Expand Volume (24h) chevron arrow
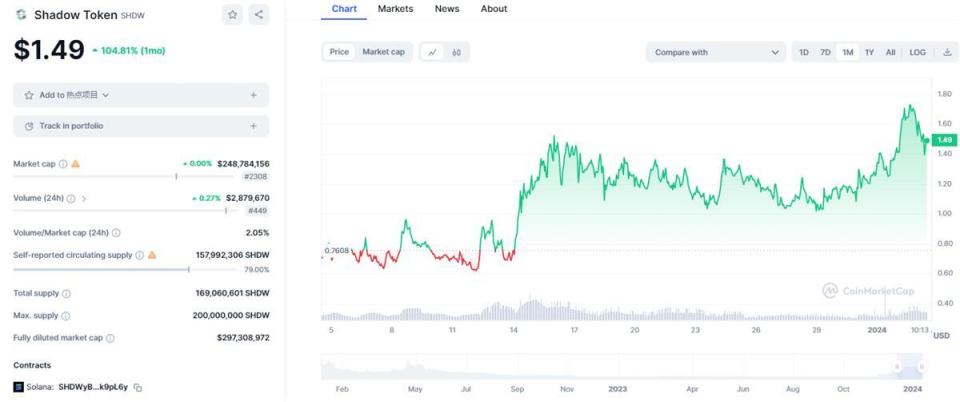 click(84, 199)
